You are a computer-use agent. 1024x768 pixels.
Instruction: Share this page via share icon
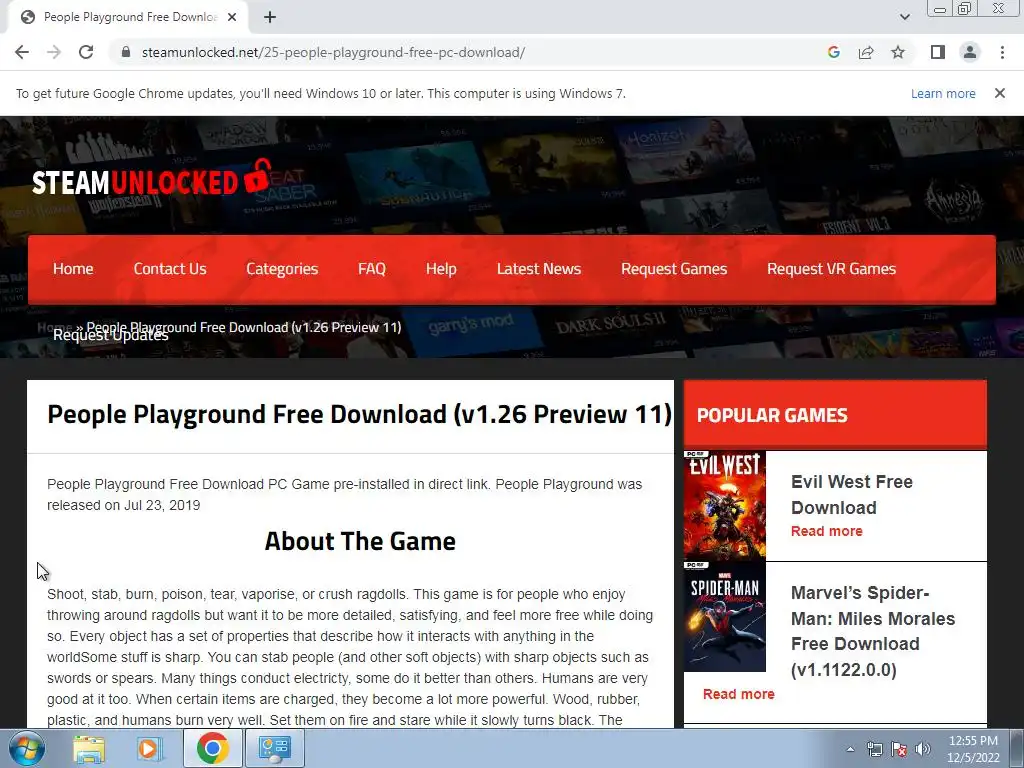(866, 52)
